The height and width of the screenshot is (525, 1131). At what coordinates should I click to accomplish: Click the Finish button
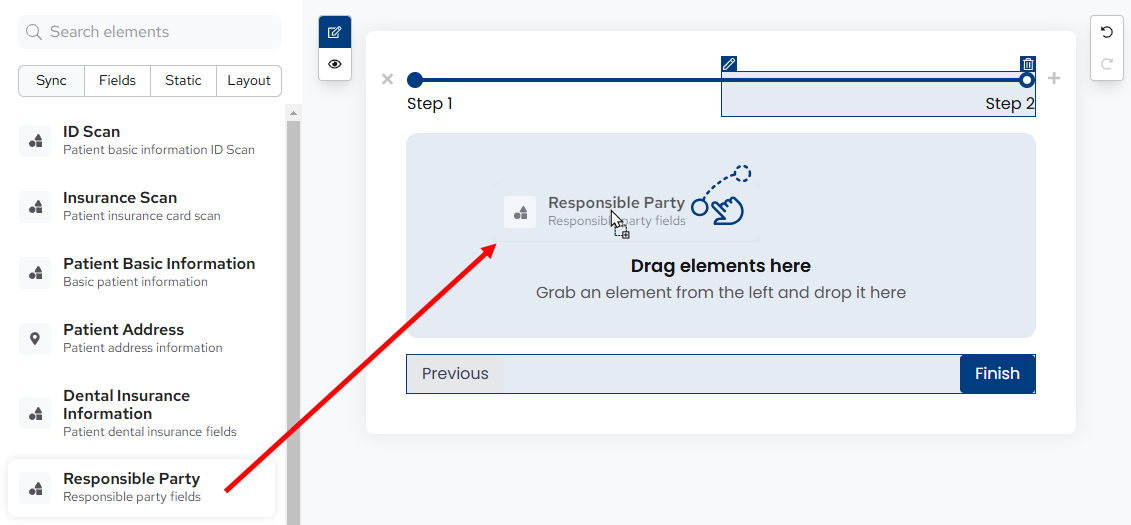click(998, 374)
